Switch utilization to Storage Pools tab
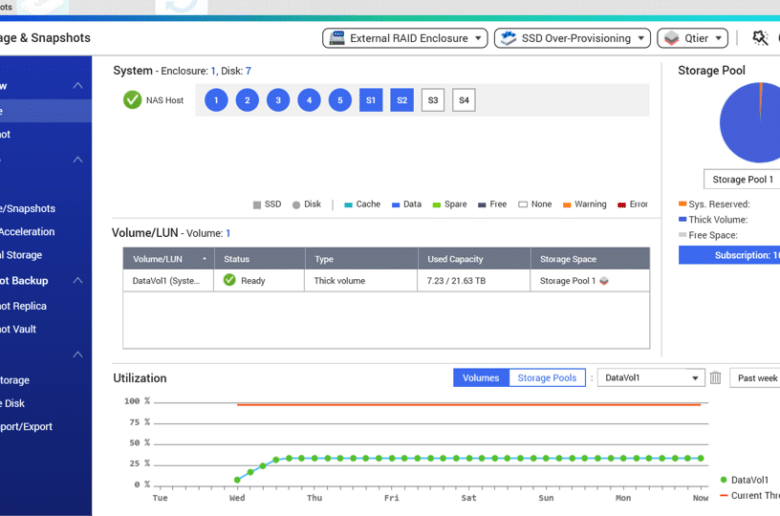780x516 pixels. pos(547,378)
